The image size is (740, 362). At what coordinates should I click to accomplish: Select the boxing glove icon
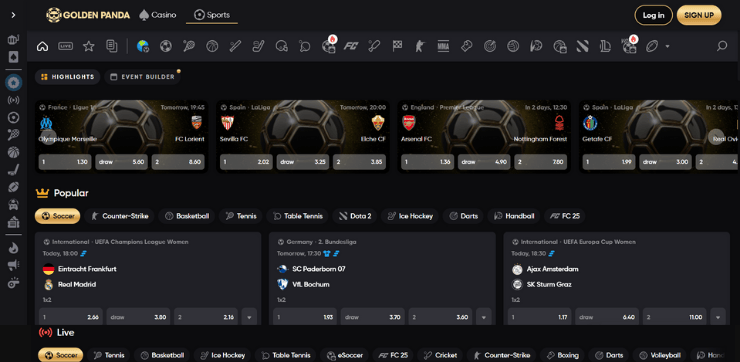(466, 46)
